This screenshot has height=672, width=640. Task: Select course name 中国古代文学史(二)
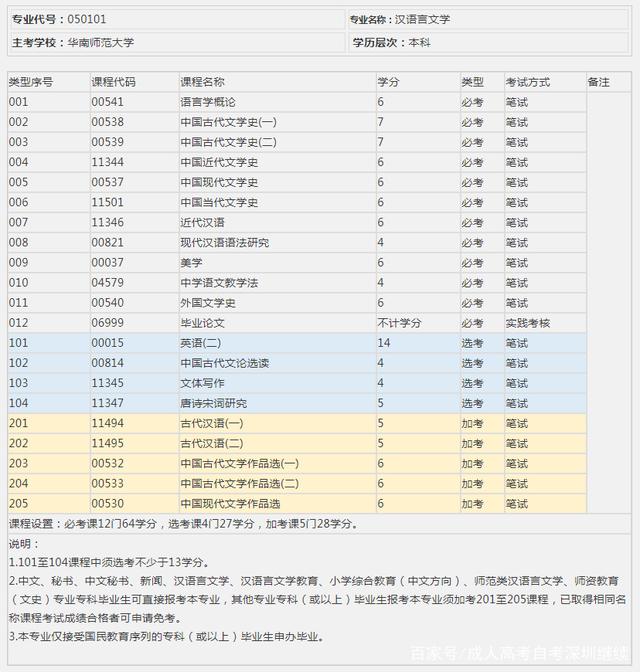228,142
